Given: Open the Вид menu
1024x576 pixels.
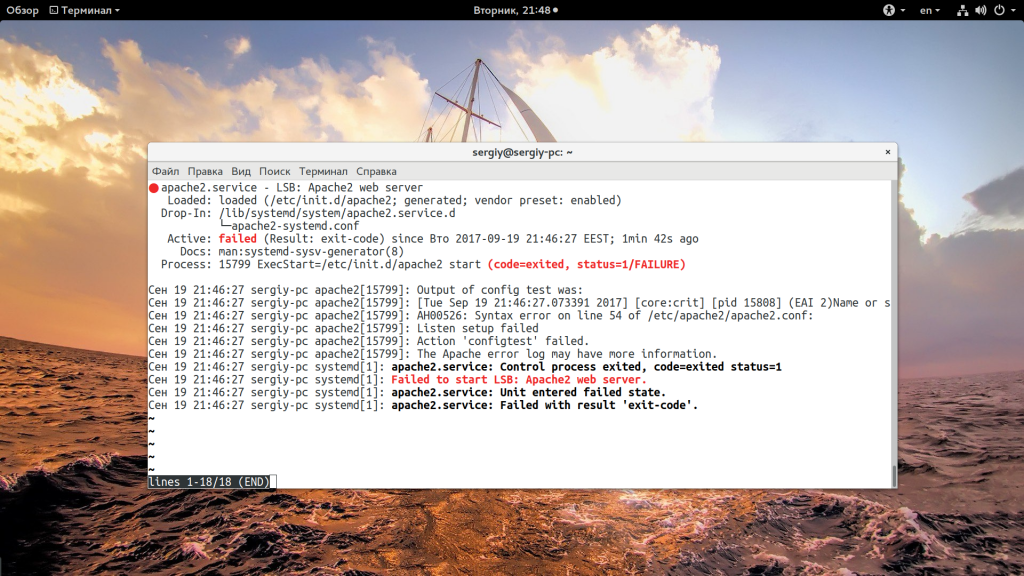Looking at the screenshot, I should [241, 171].
